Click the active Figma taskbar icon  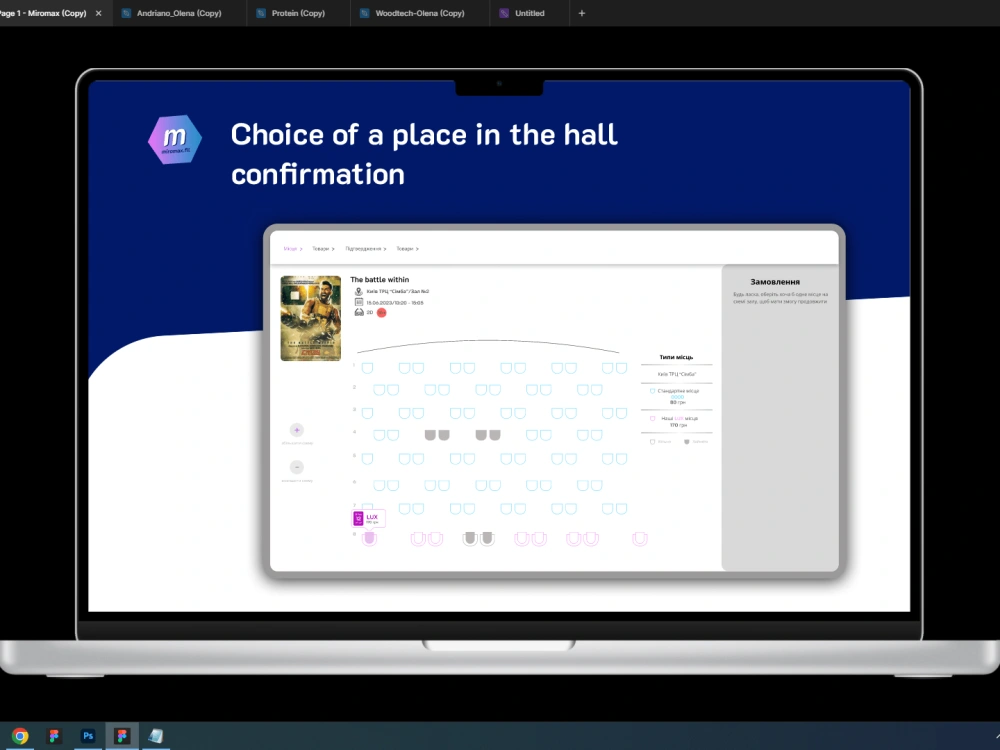pyautogui.click(x=122, y=736)
